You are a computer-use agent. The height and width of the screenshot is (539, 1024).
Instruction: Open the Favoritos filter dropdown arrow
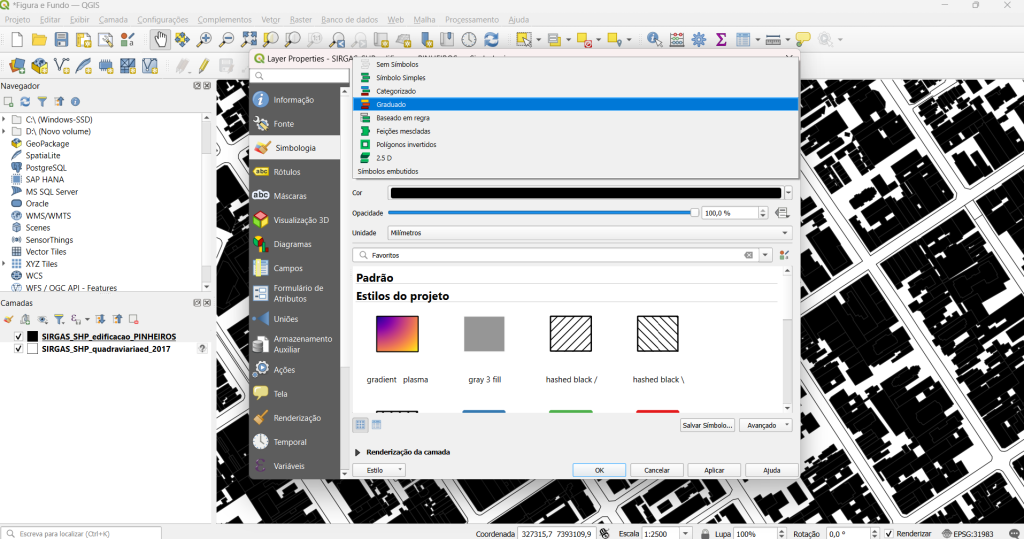[765, 255]
